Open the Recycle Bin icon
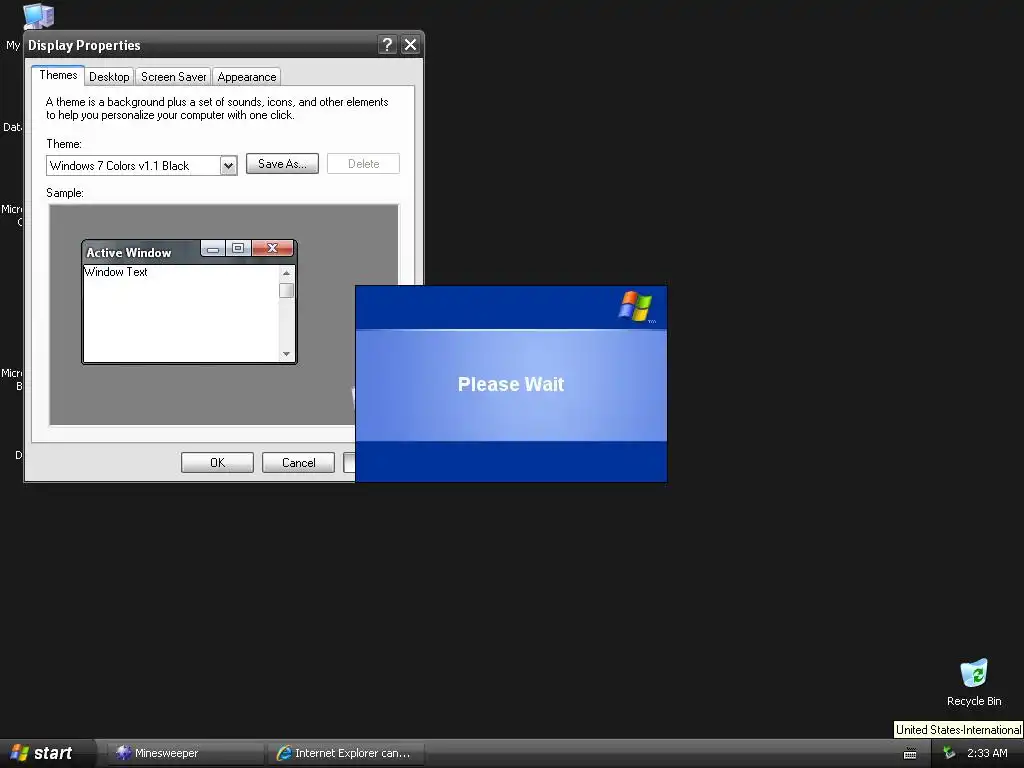 974,683
